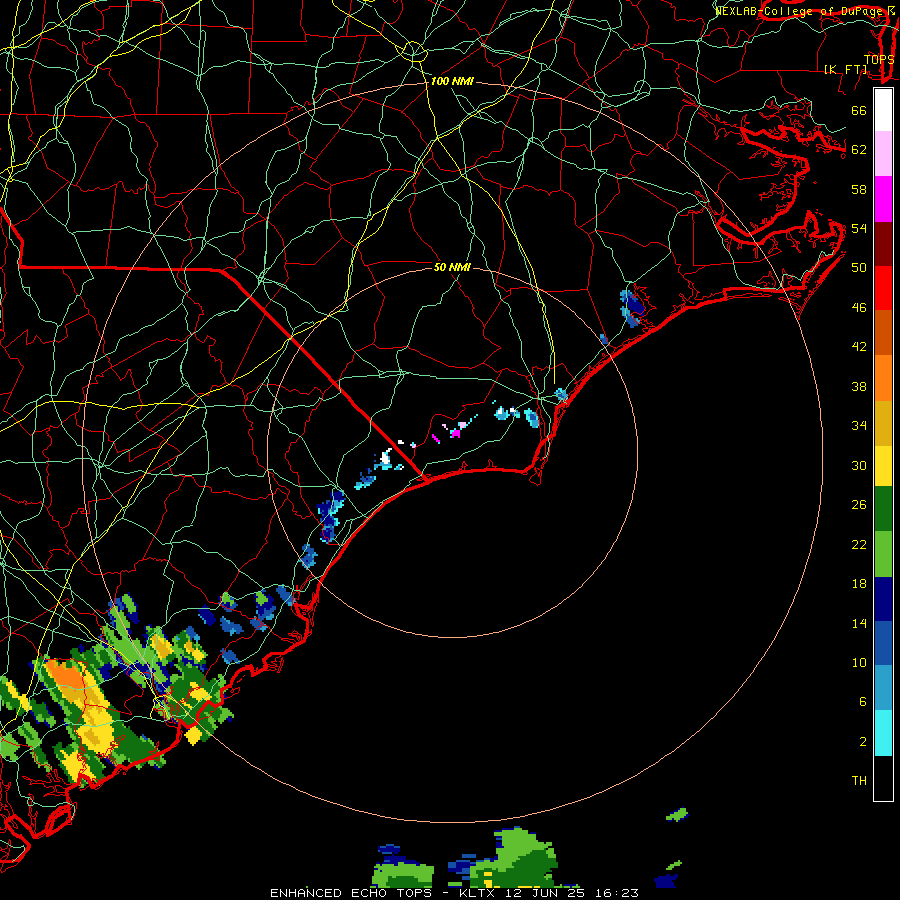Click the gold legend swatch
The width and height of the screenshot is (900, 900).
[883, 423]
